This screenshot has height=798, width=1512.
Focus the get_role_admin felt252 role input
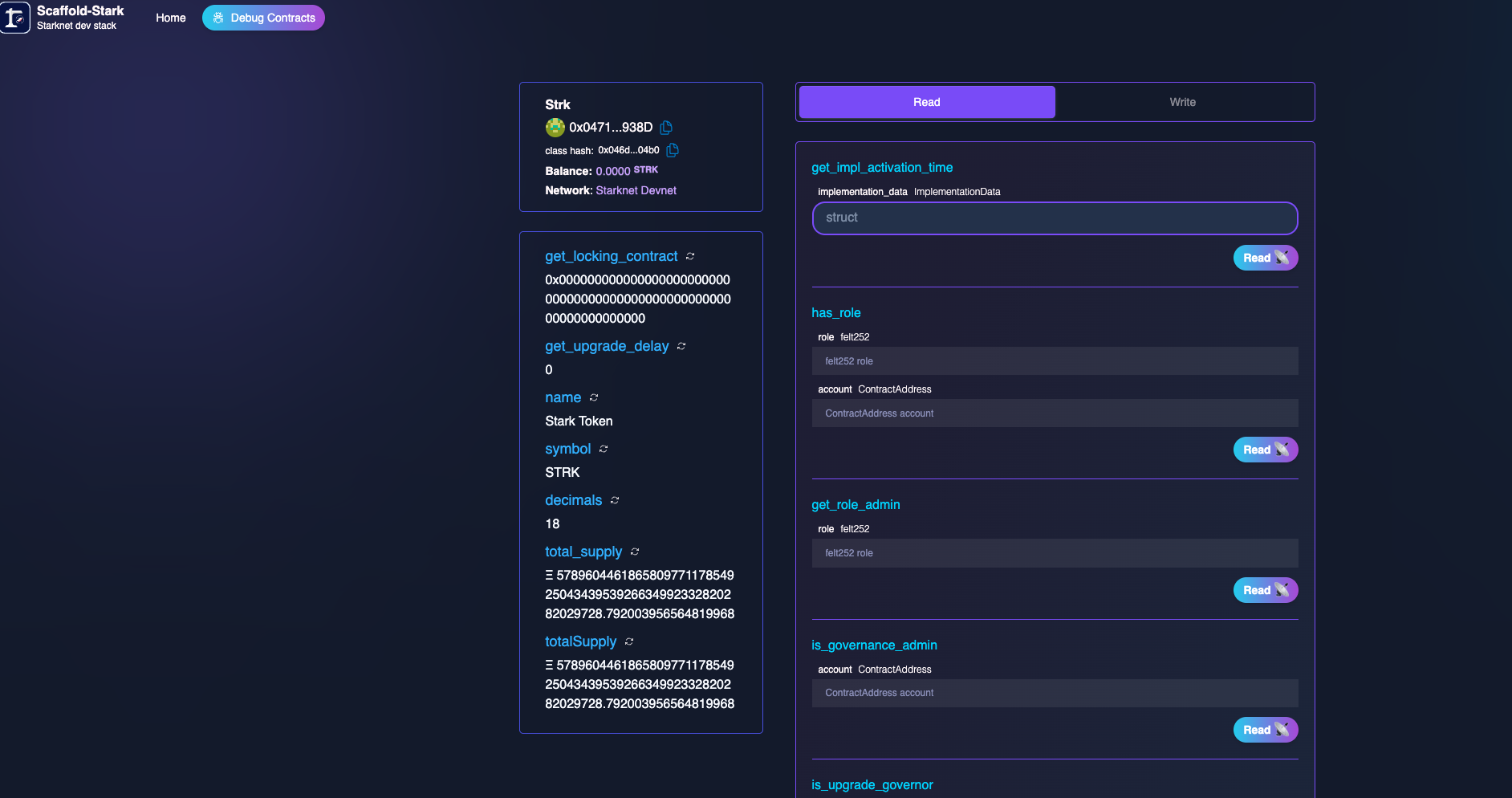1055,553
